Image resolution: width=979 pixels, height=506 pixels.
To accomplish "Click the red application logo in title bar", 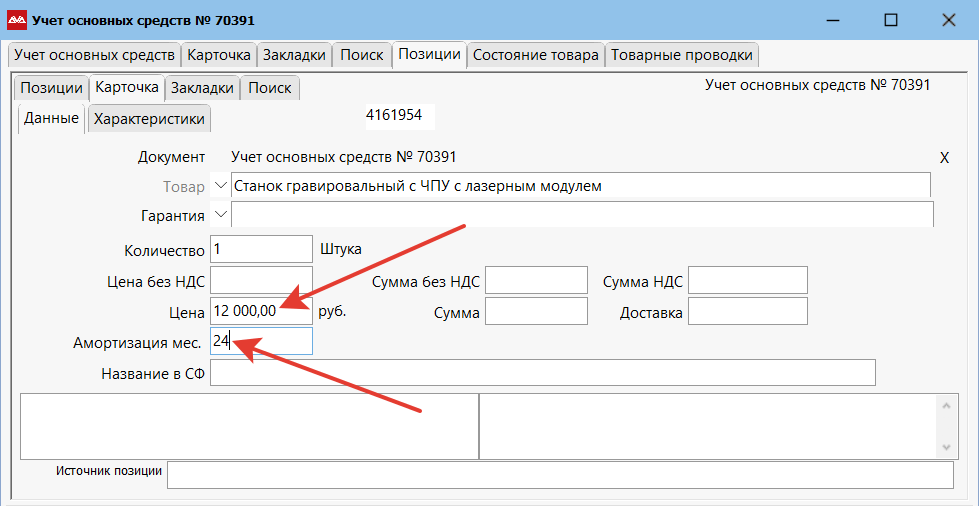I will click(16, 21).
